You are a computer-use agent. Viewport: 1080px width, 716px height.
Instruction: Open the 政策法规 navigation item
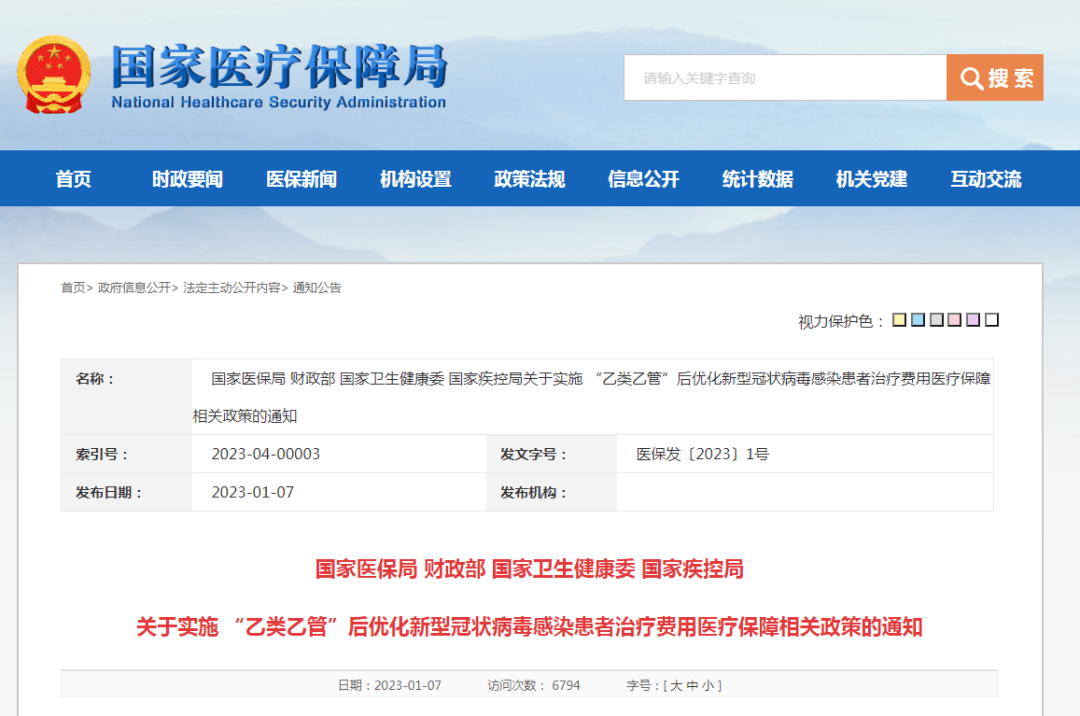[x=530, y=179]
